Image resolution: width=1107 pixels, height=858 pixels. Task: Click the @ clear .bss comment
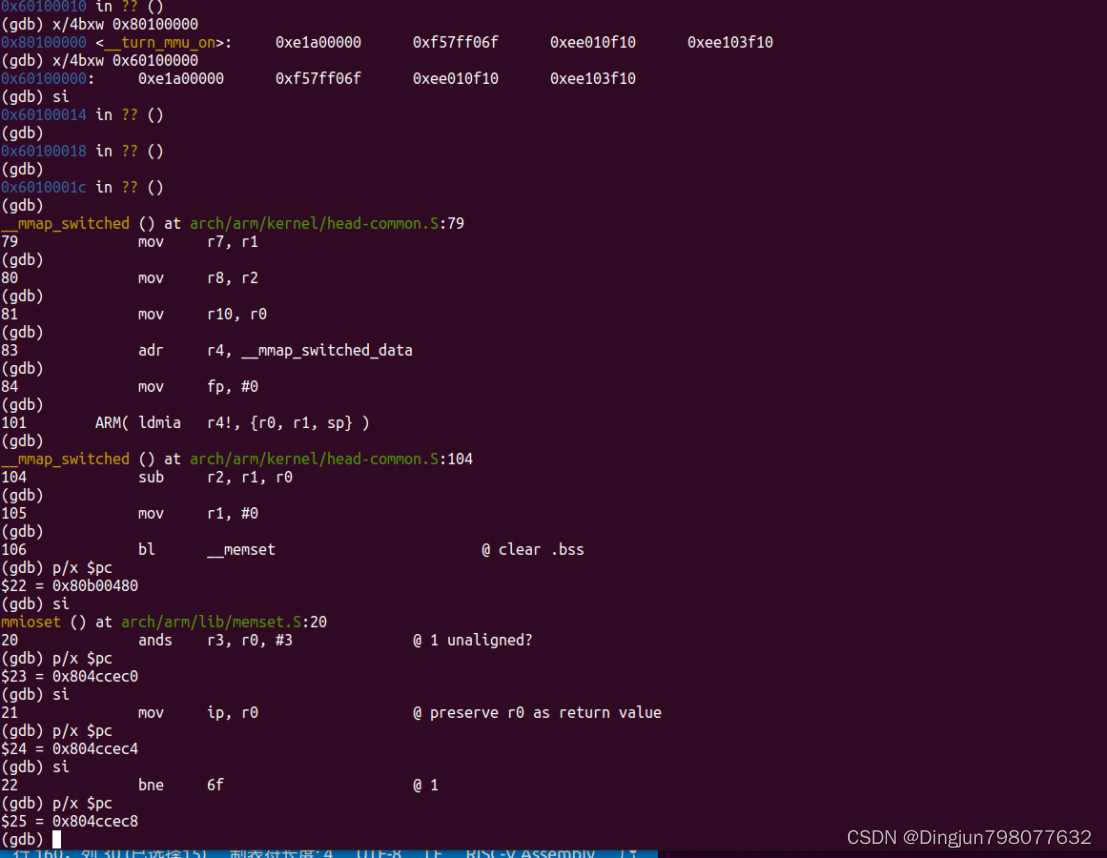tap(533, 549)
